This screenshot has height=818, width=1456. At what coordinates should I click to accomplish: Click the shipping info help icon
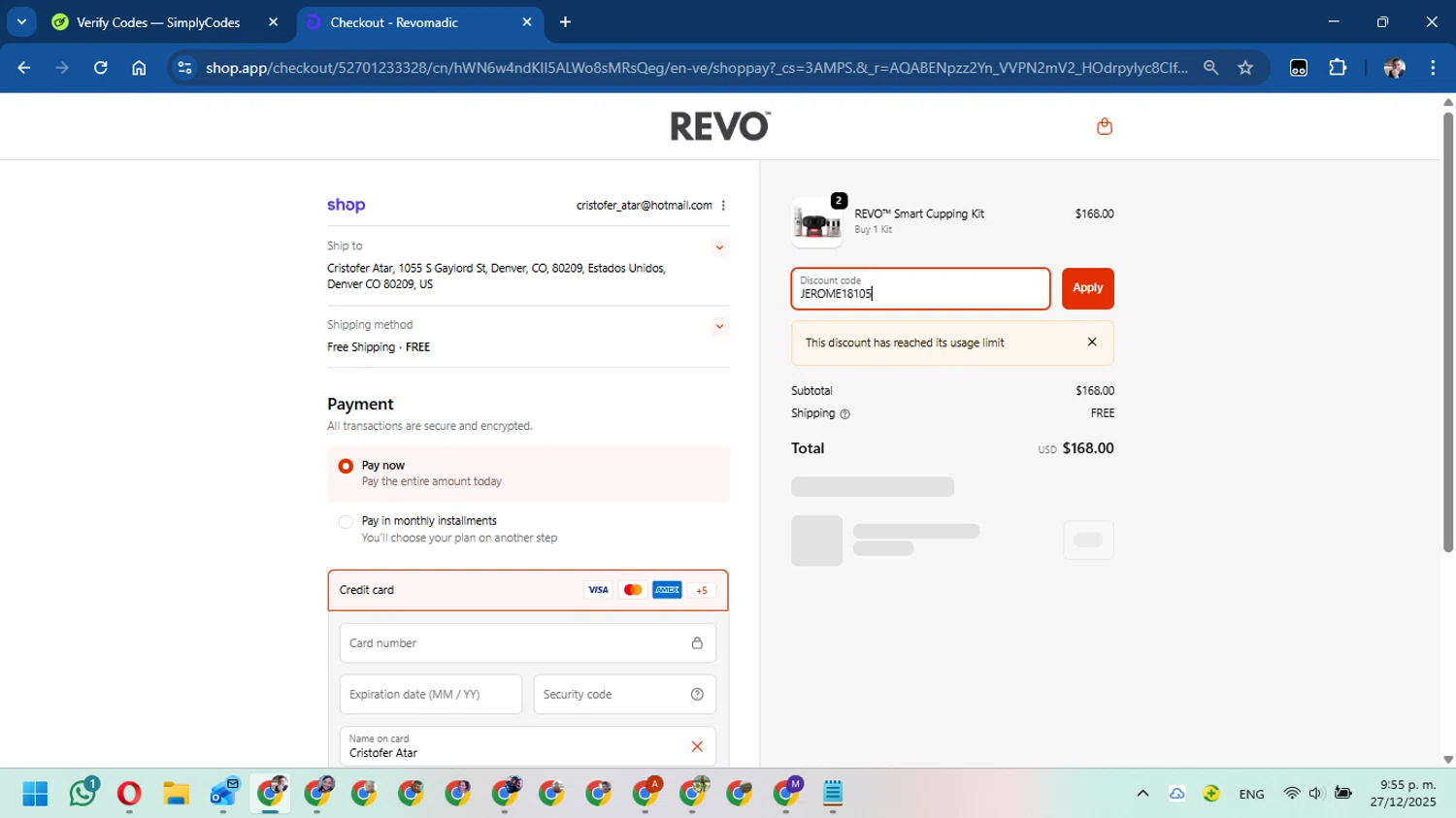click(844, 414)
